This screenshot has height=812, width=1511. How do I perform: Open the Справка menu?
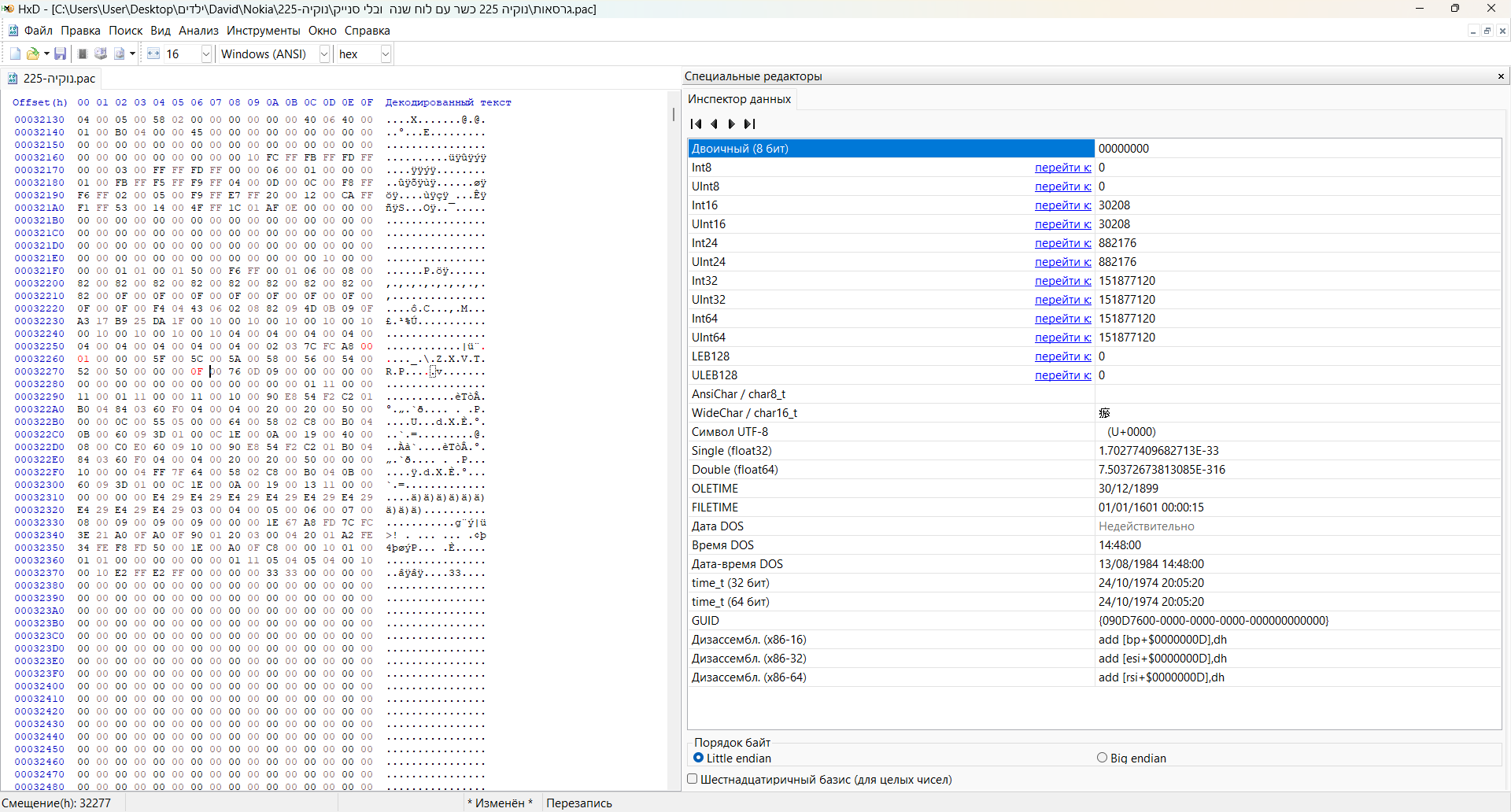[368, 31]
